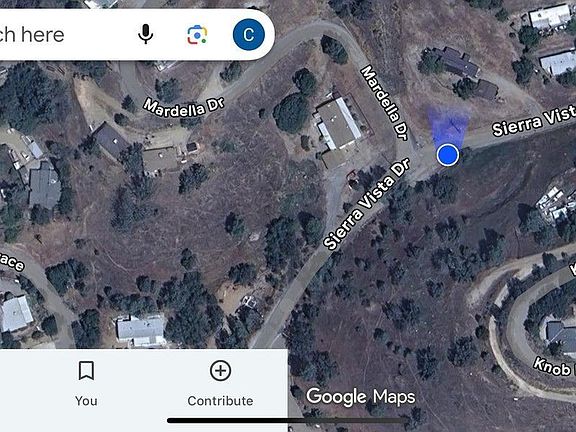Viewport: 576px width, 432px height.
Task: Select the Knob road label
Action: coord(554,366)
